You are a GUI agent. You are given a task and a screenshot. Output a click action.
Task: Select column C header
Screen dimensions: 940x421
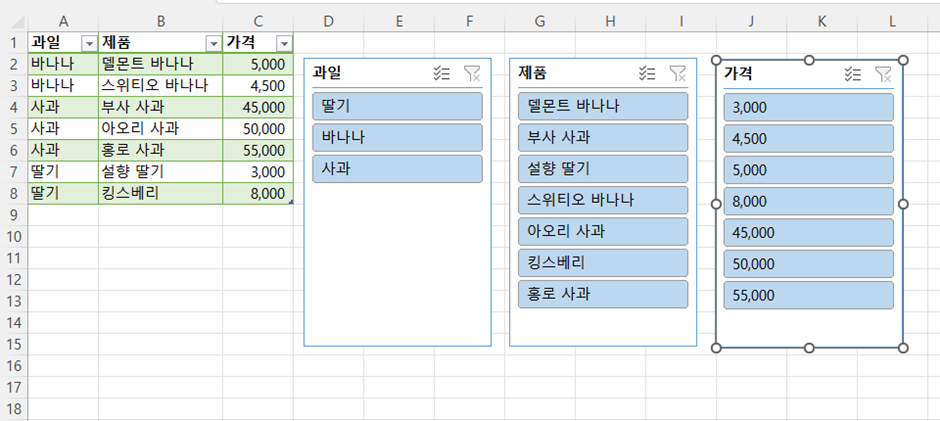click(x=258, y=22)
